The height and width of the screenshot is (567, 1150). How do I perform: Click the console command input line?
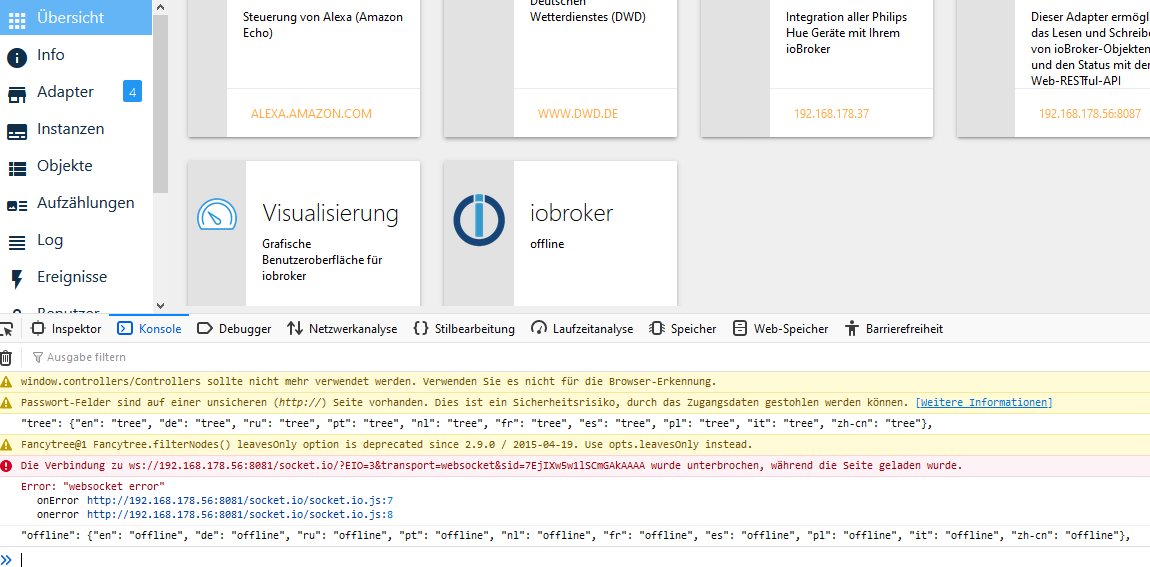pyautogui.click(x=583, y=559)
